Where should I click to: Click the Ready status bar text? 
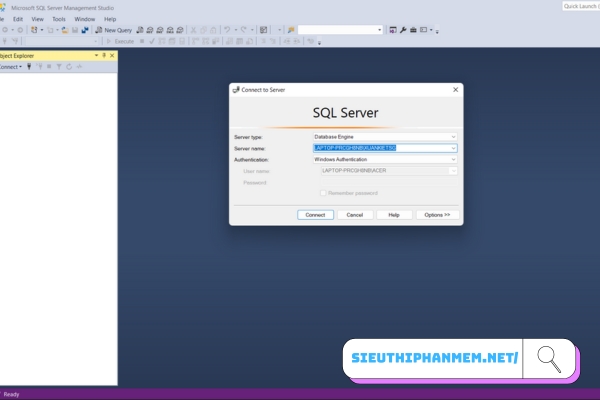(x=11, y=394)
